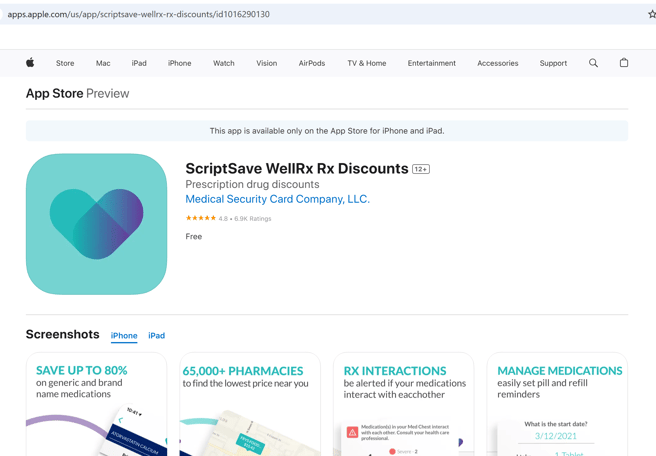The image size is (656, 456).
Task: Open the AirPods menu item
Action: coord(312,63)
